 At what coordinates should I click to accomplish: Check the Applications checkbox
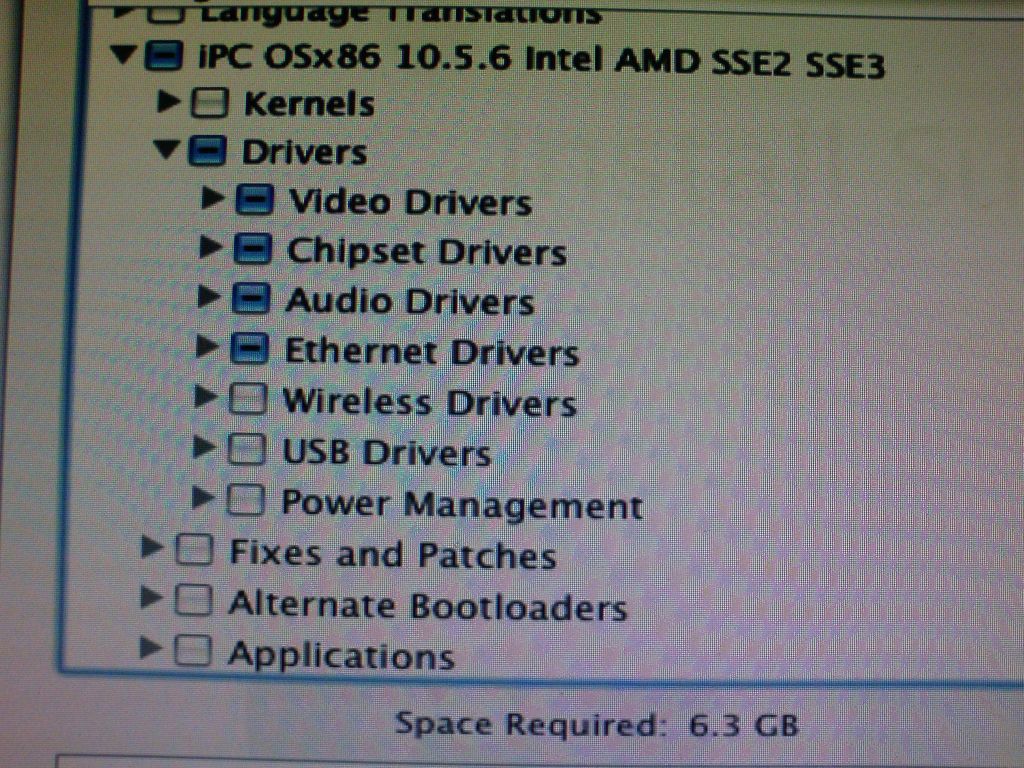click(x=193, y=650)
